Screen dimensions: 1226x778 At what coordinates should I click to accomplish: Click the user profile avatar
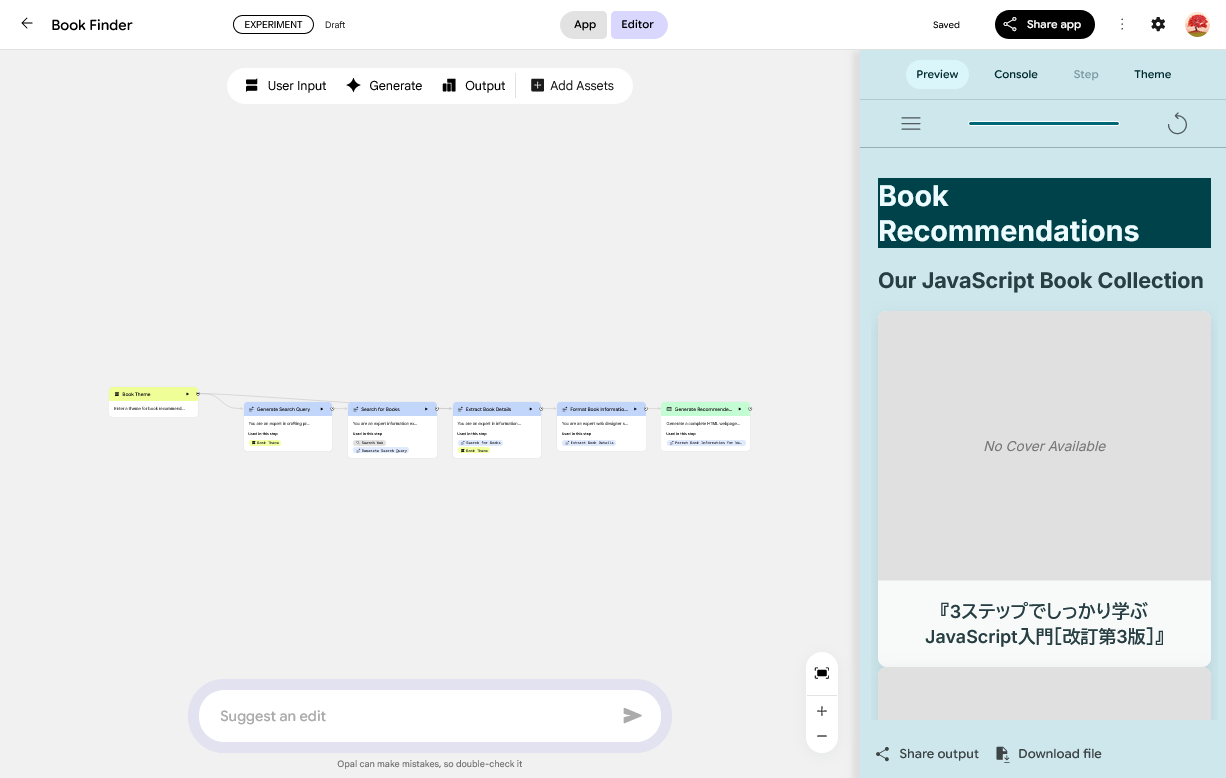tap(1197, 24)
